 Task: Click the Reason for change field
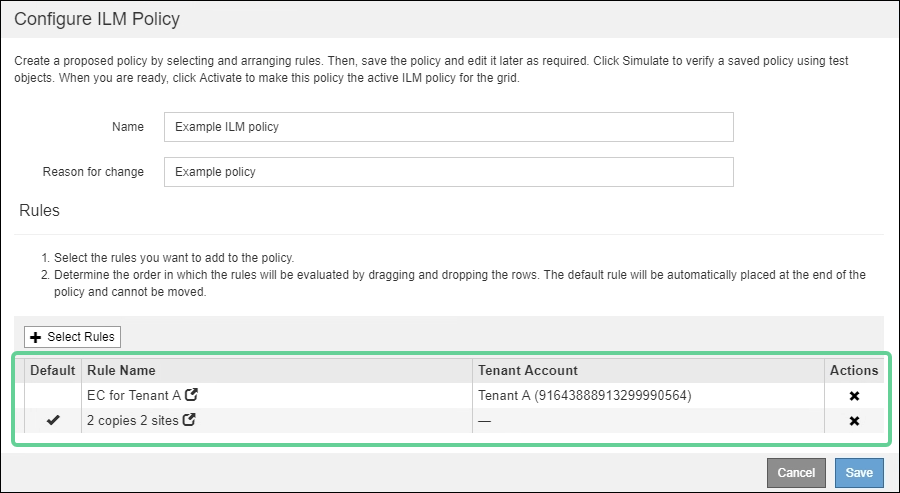click(448, 172)
